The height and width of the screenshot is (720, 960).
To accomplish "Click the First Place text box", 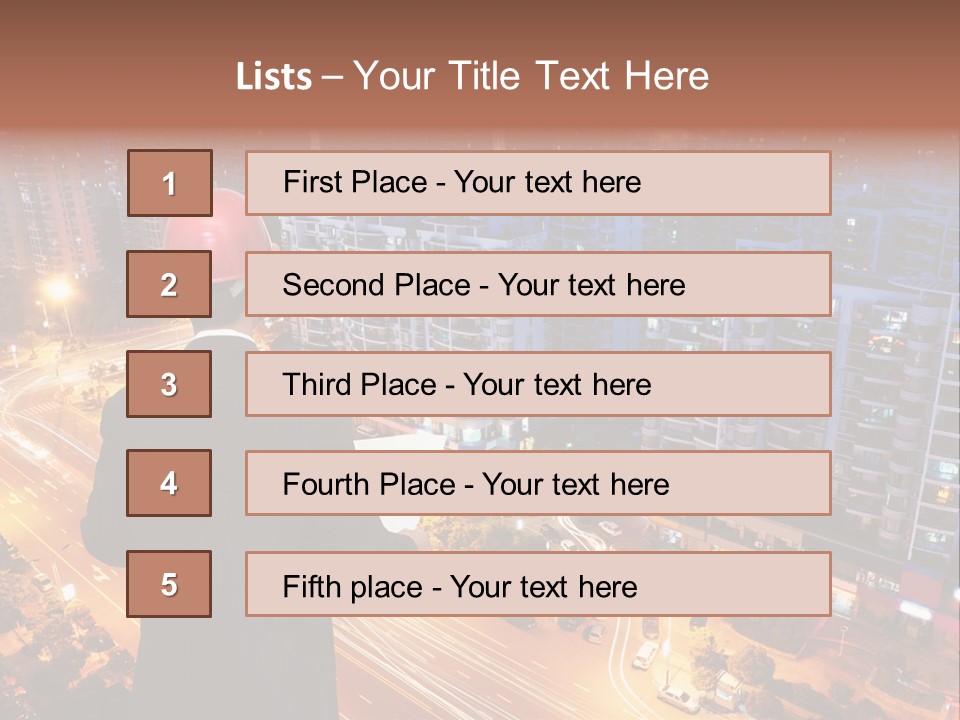I will (x=538, y=183).
